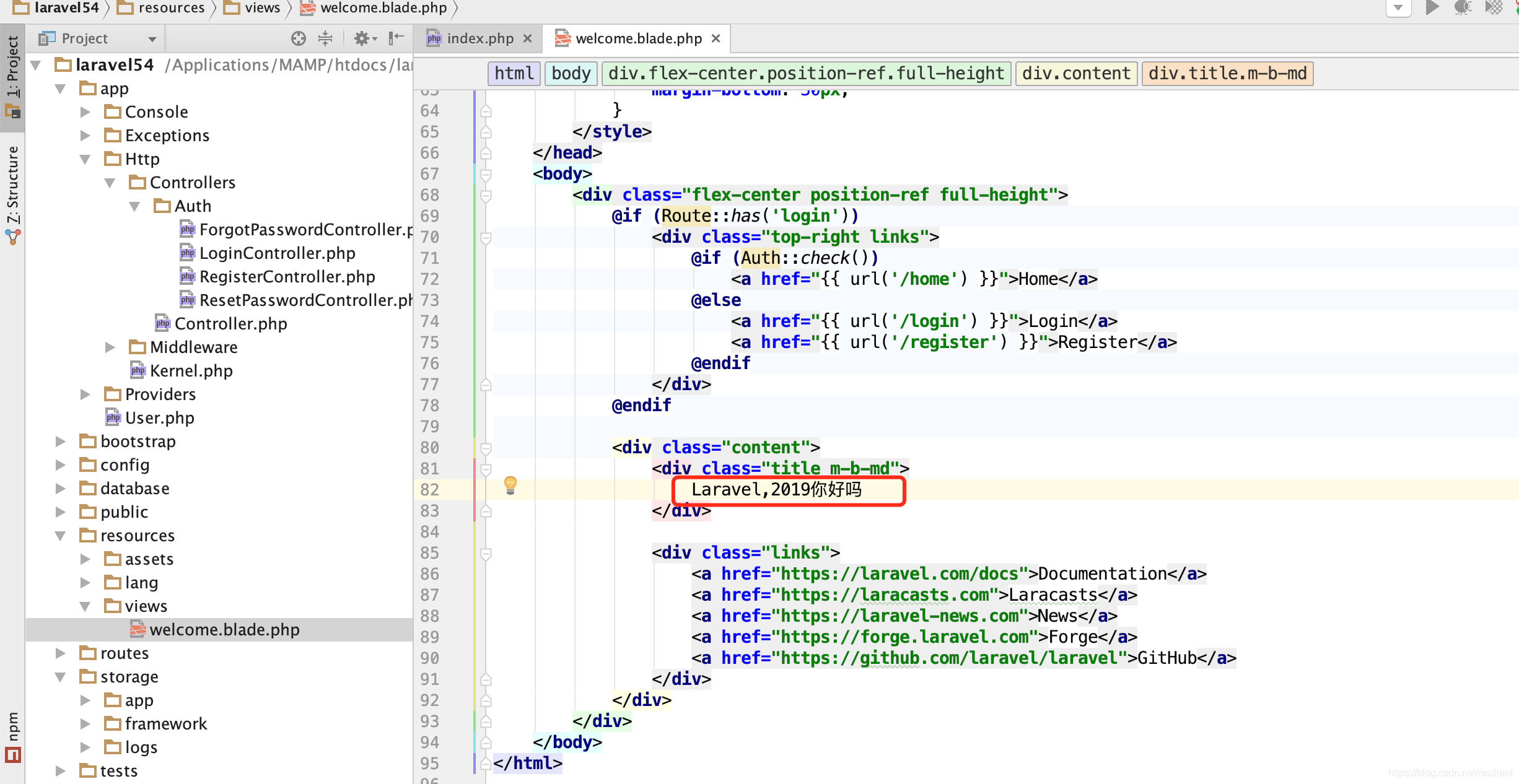Select the tests folder

click(110, 771)
